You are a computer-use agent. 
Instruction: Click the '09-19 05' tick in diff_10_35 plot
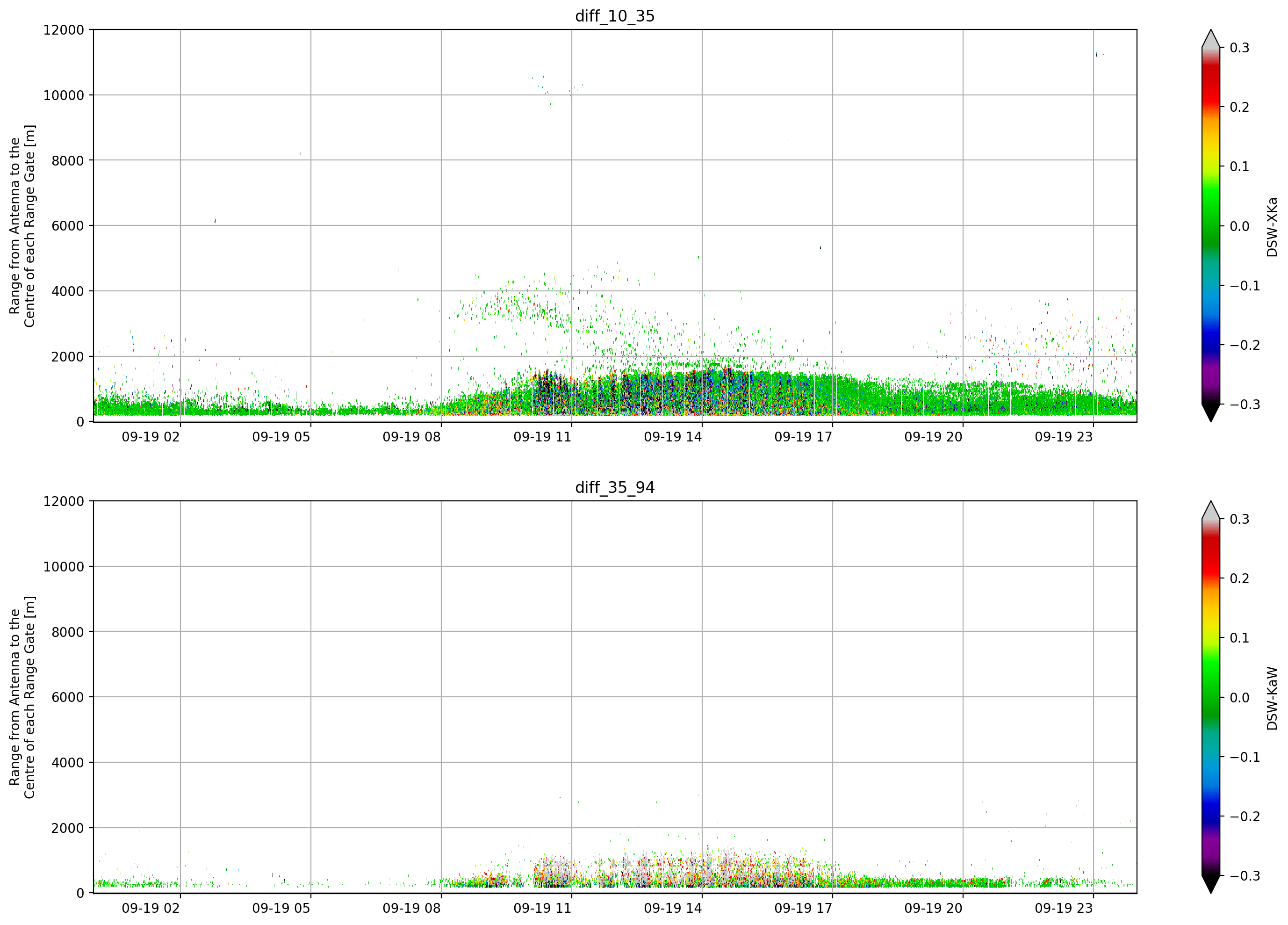click(x=281, y=437)
